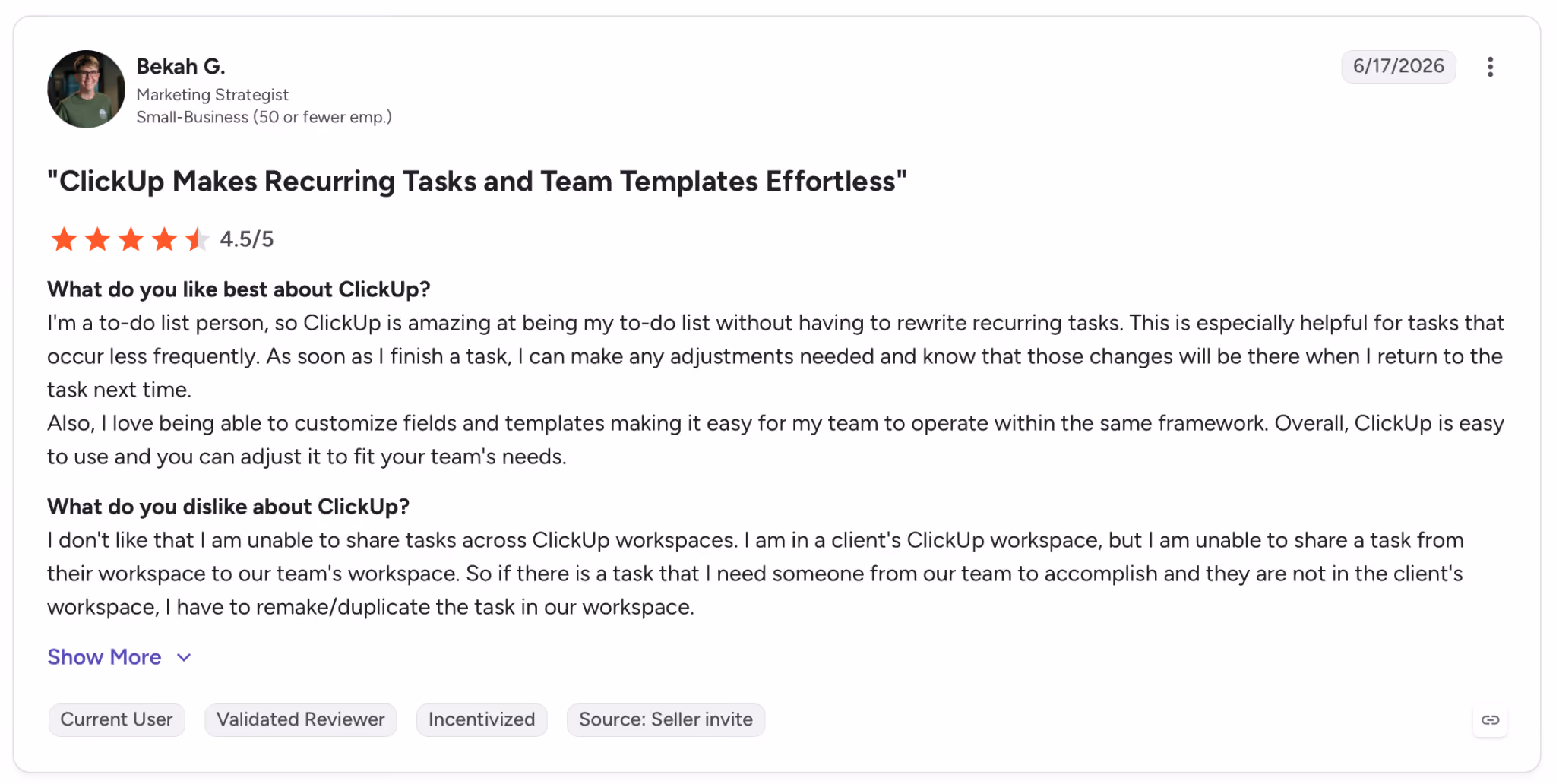Screen dimensions: 1556x784
Task: Select the Current User tag
Action: pos(116,719)
